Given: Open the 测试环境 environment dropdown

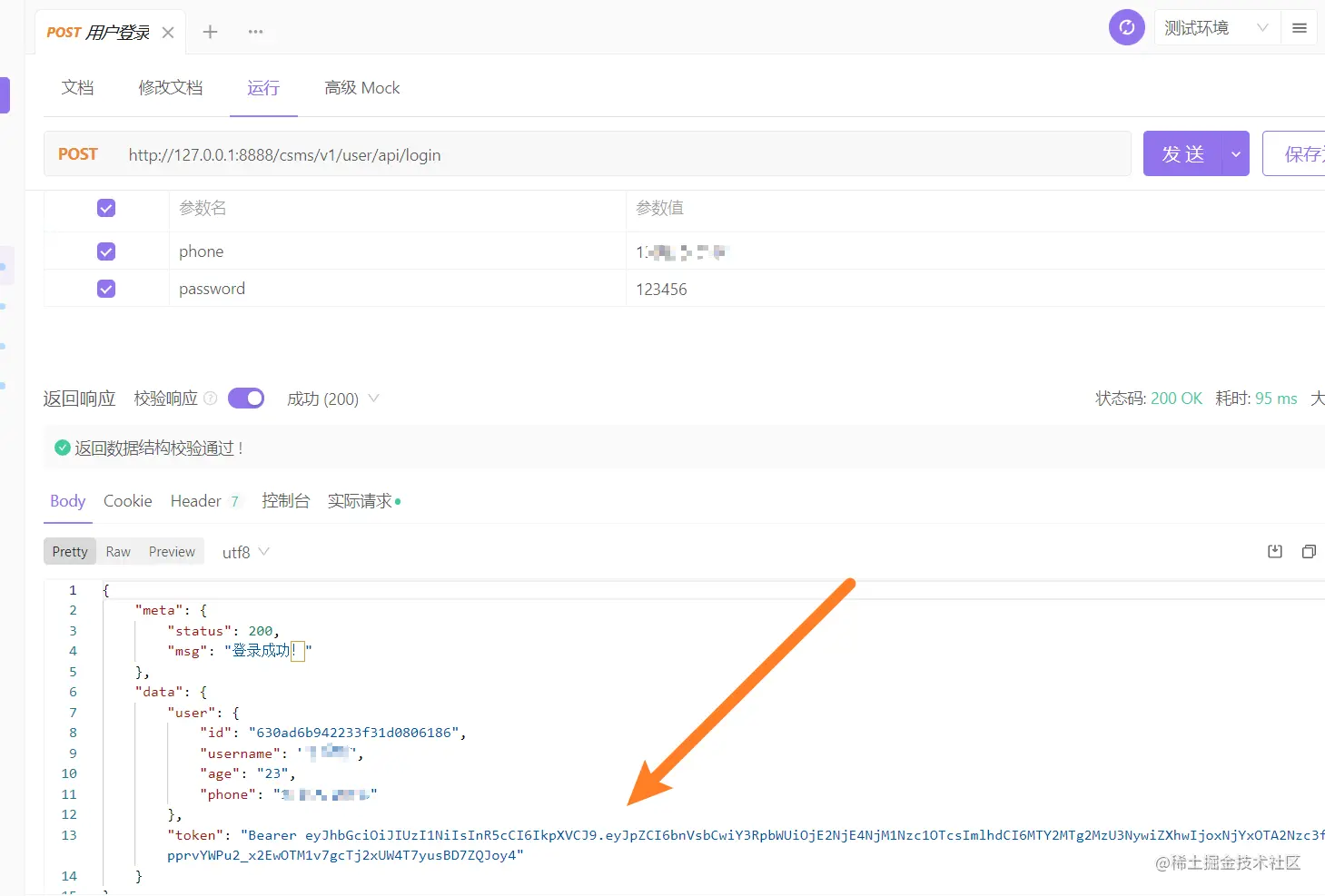Looking at the screenshot, I should pos(1216,28).
